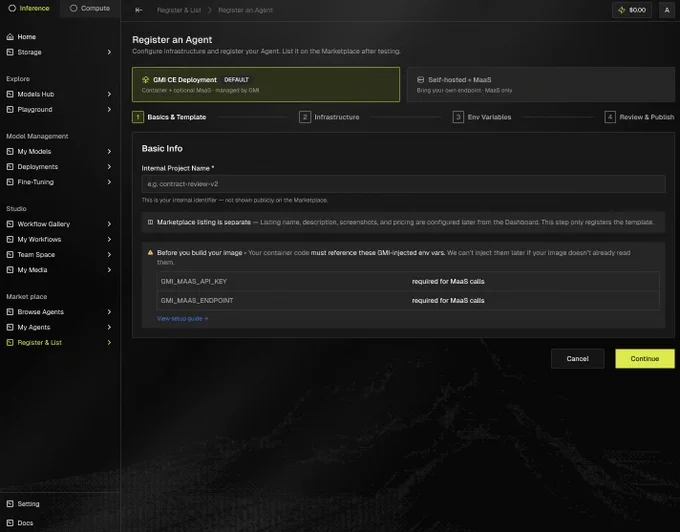Click the Storage icon in the sidebar

[10, 52]
